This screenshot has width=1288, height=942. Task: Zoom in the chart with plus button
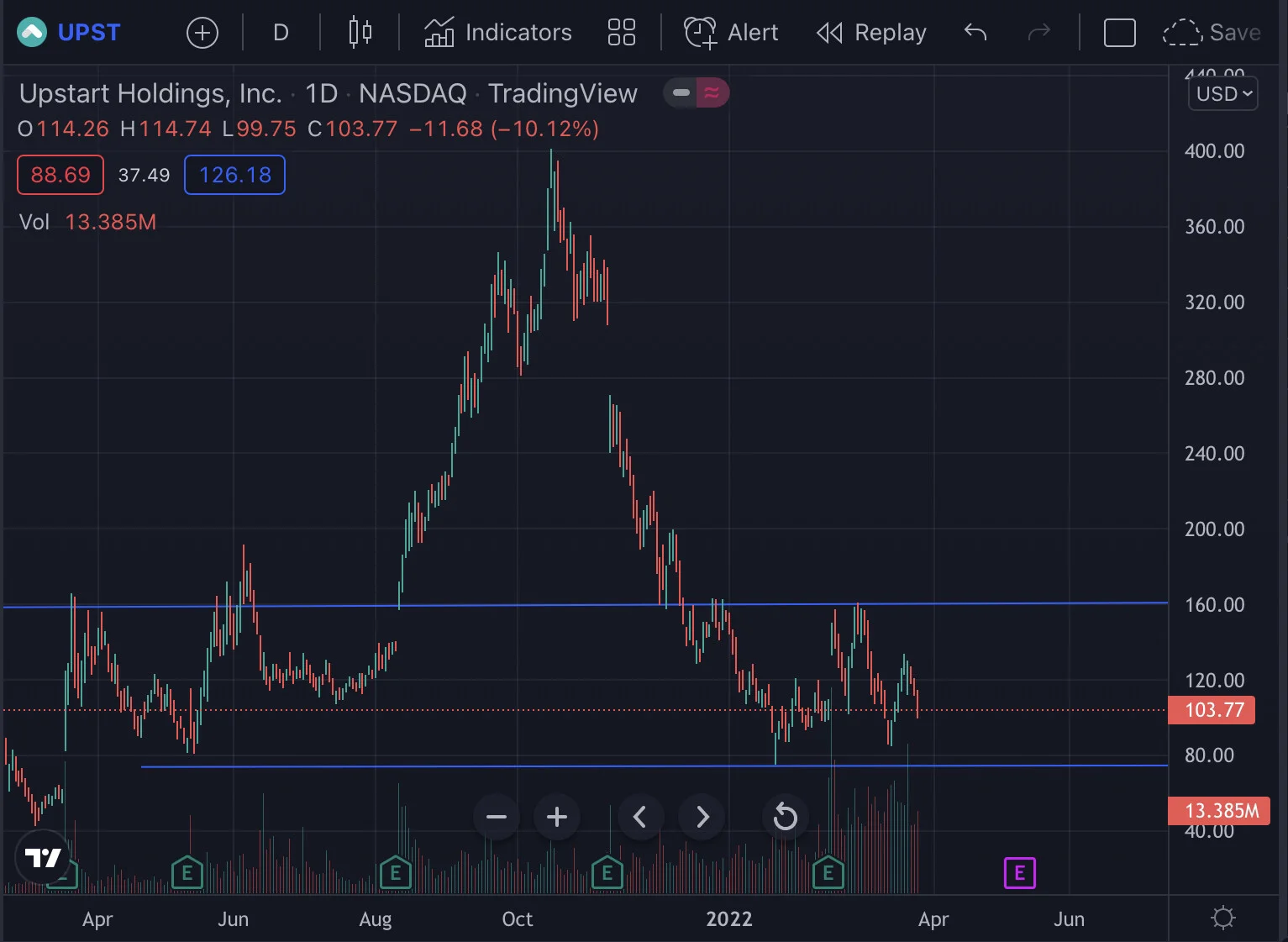[x=557, y=817]
